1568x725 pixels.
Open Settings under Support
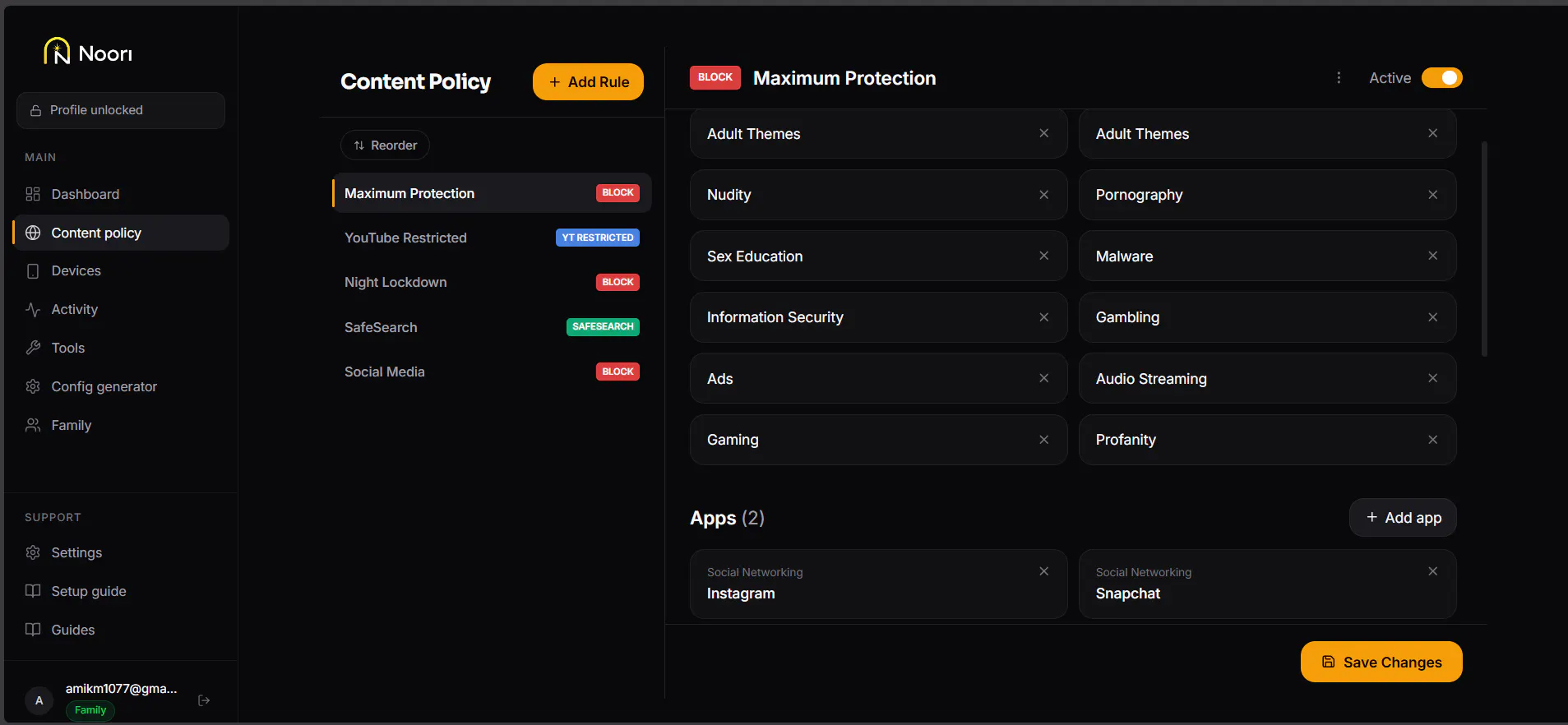(x=121, y=552)
